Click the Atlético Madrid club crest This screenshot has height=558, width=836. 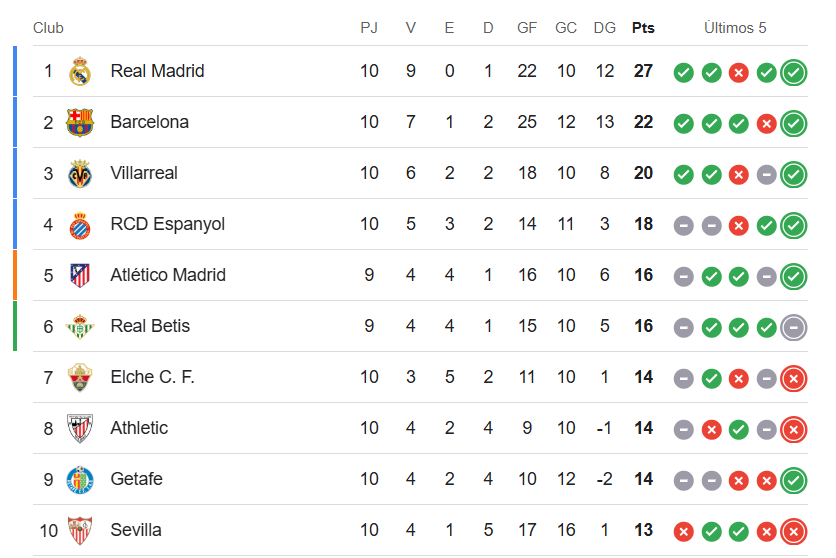[x=80, y=275]
